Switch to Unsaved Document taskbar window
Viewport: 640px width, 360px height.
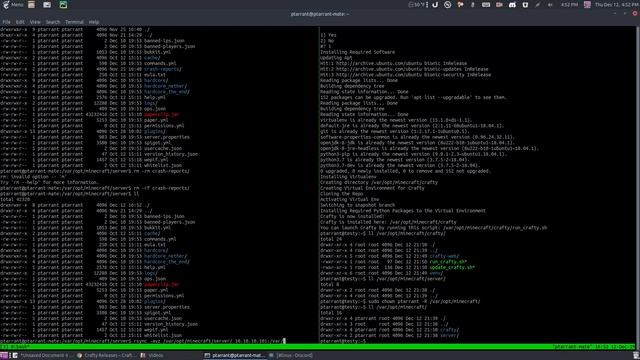(41, 356)
